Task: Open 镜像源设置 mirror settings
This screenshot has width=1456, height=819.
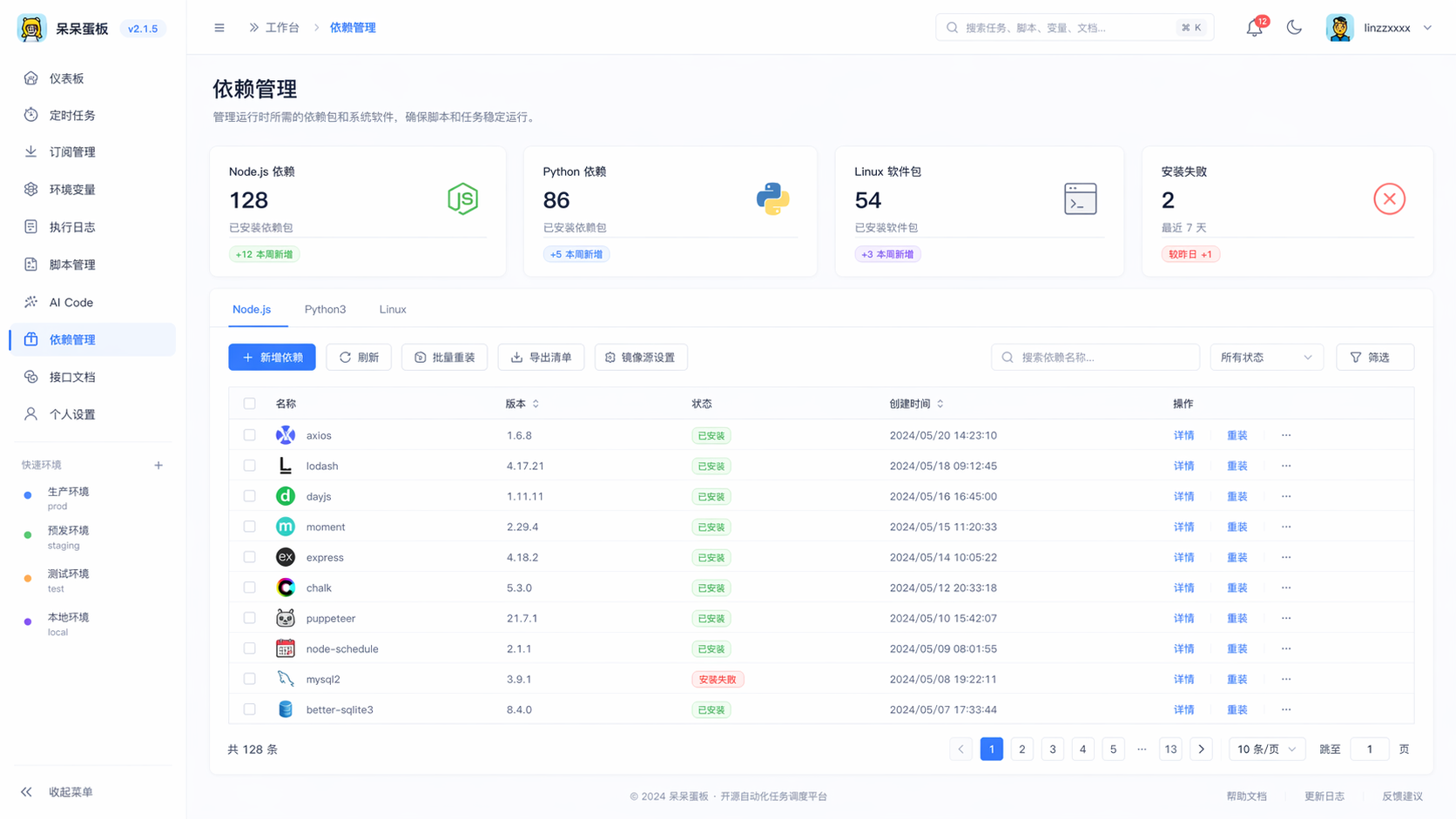Action: pyautogui.click(x=641, y=358)
